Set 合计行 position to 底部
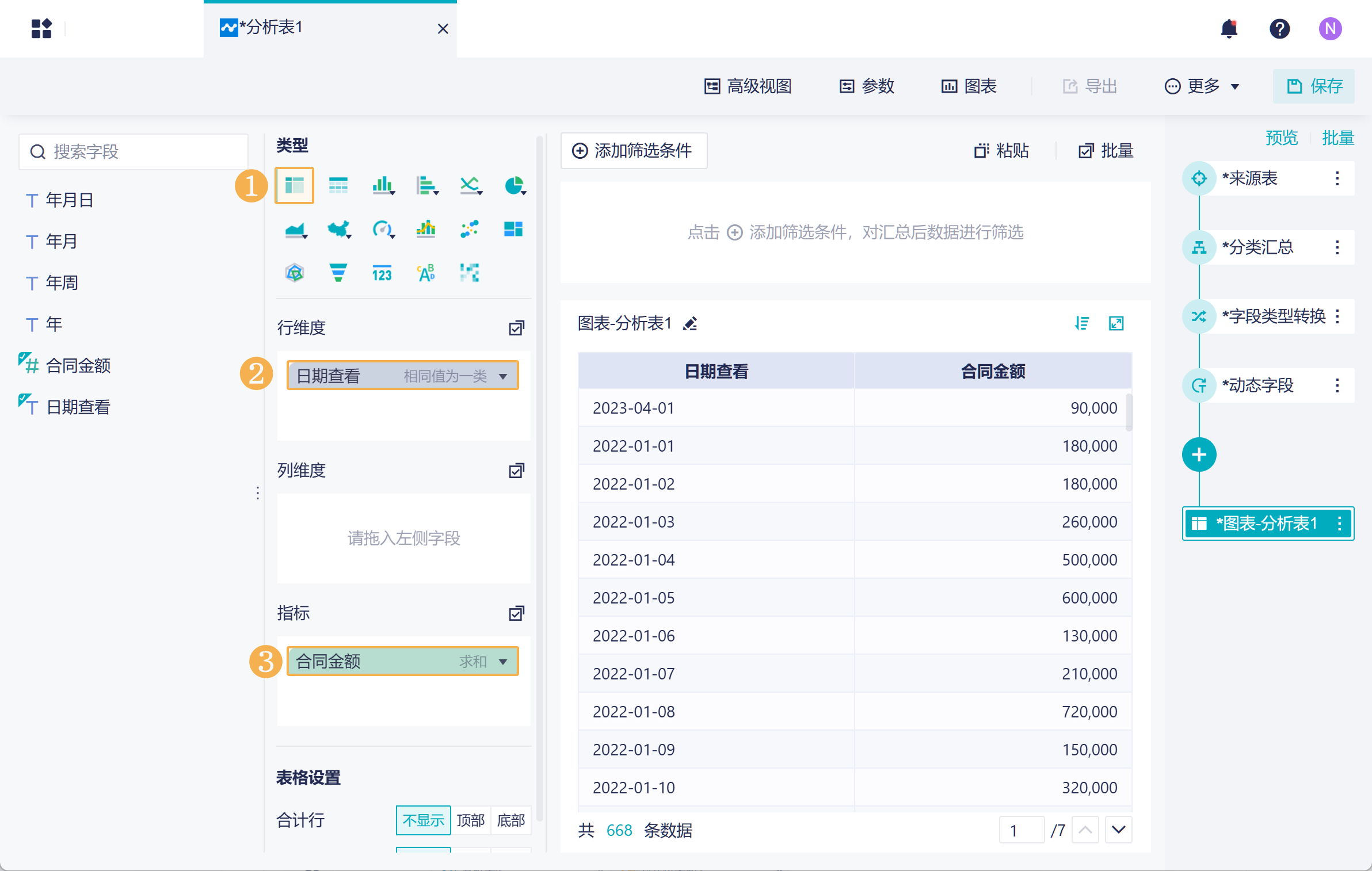Viewport: 1372px width, 871px height. coord(510,820)
